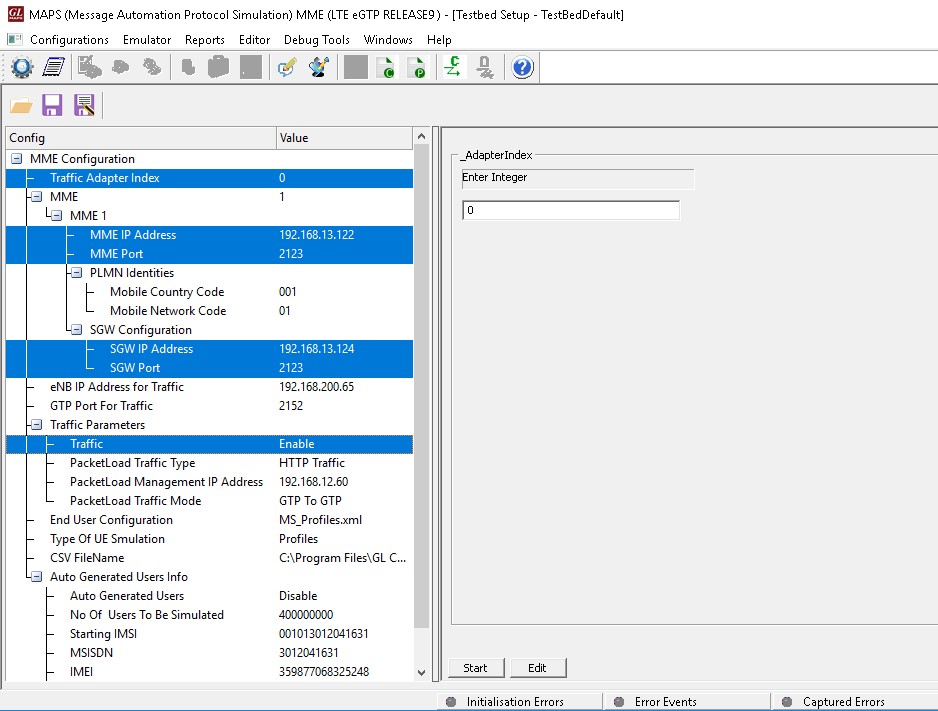Open the Profile Editor icon
Viewport: 938px width, 711px height.
pyautogui.click(x=54, y=67)
